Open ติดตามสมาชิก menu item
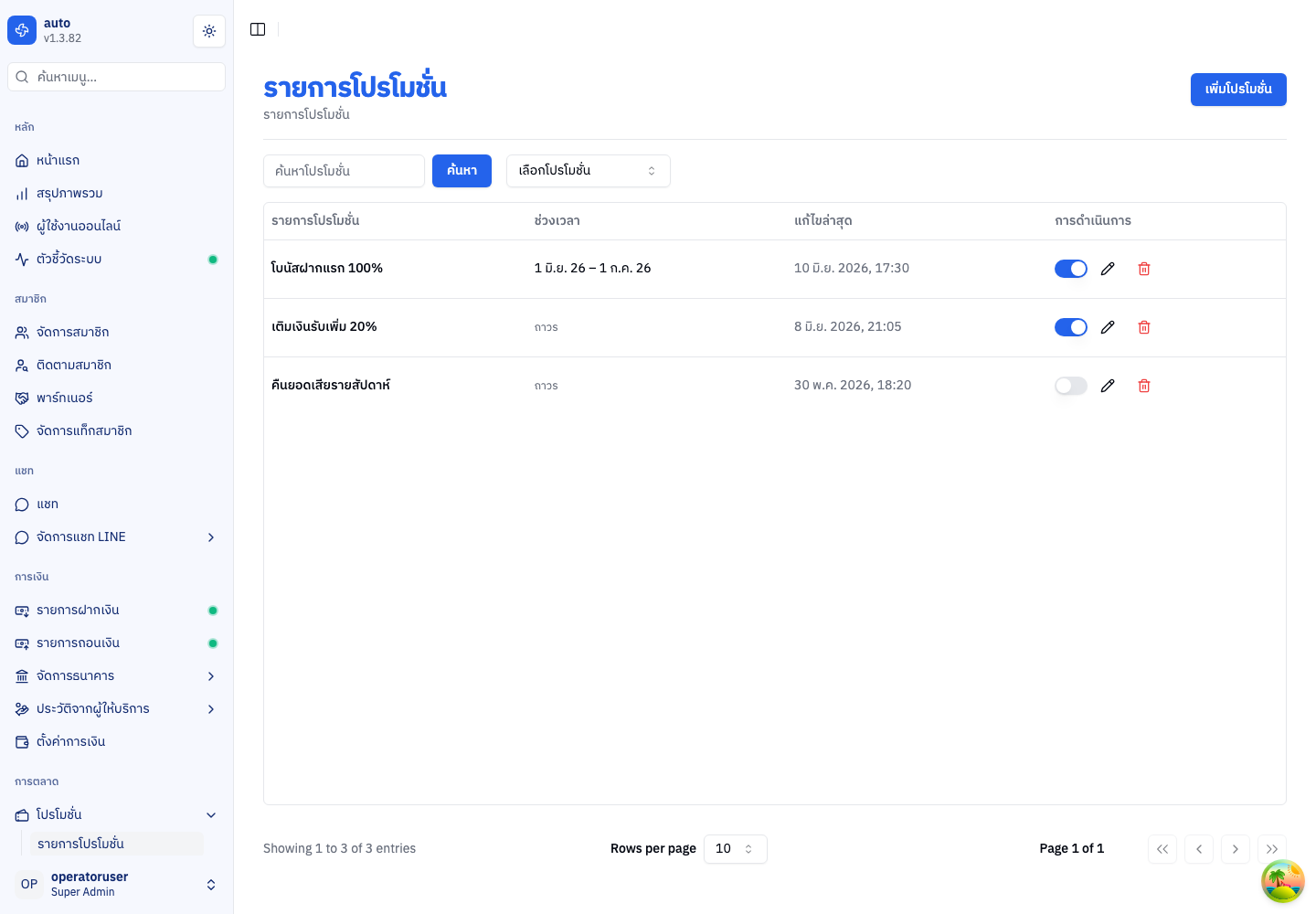The height and width of the screenshot is (914, 1316). coord(116,366)
